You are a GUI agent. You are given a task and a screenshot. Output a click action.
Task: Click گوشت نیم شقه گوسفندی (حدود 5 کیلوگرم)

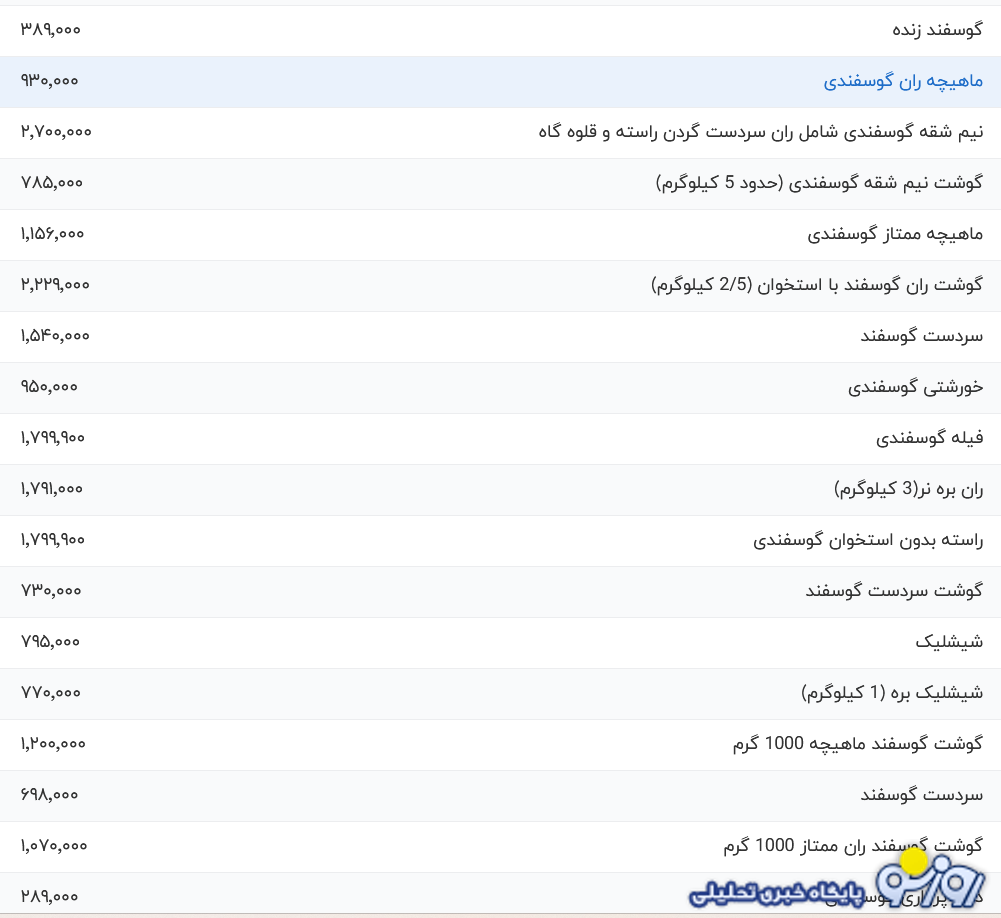[819, 183]
